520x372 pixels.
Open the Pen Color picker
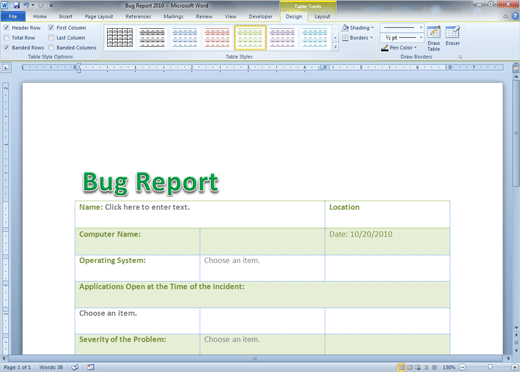[399, 48]
